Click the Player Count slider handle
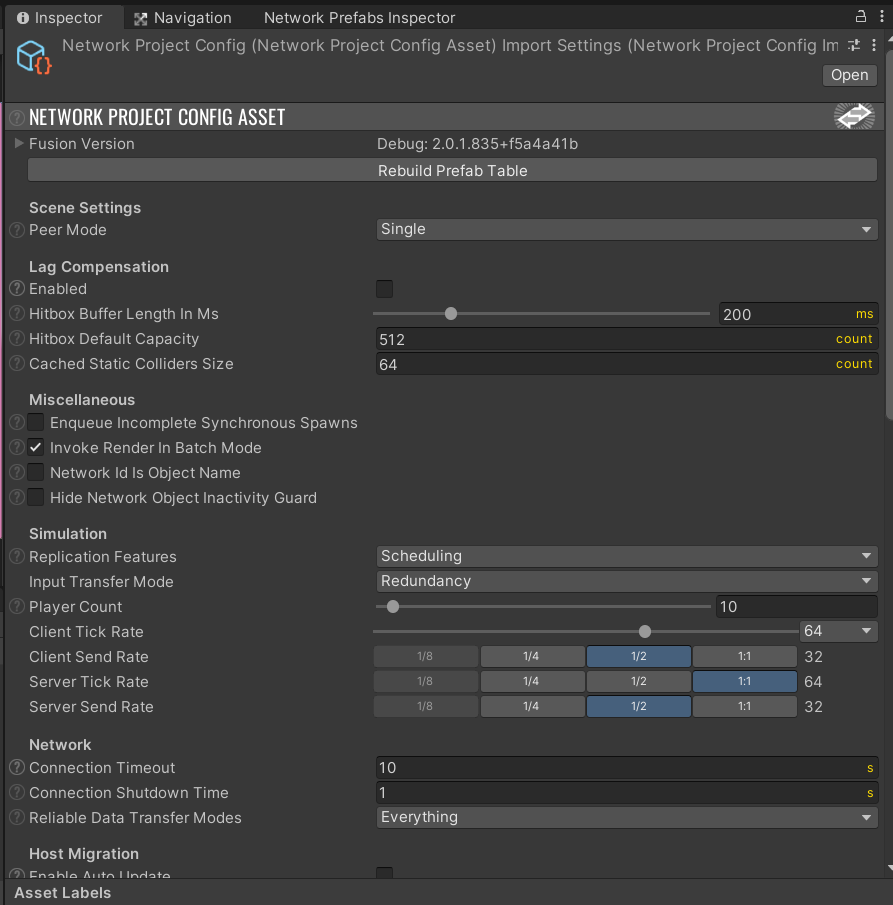The width and height of the screenshot is (893, 905). (393, 607)
